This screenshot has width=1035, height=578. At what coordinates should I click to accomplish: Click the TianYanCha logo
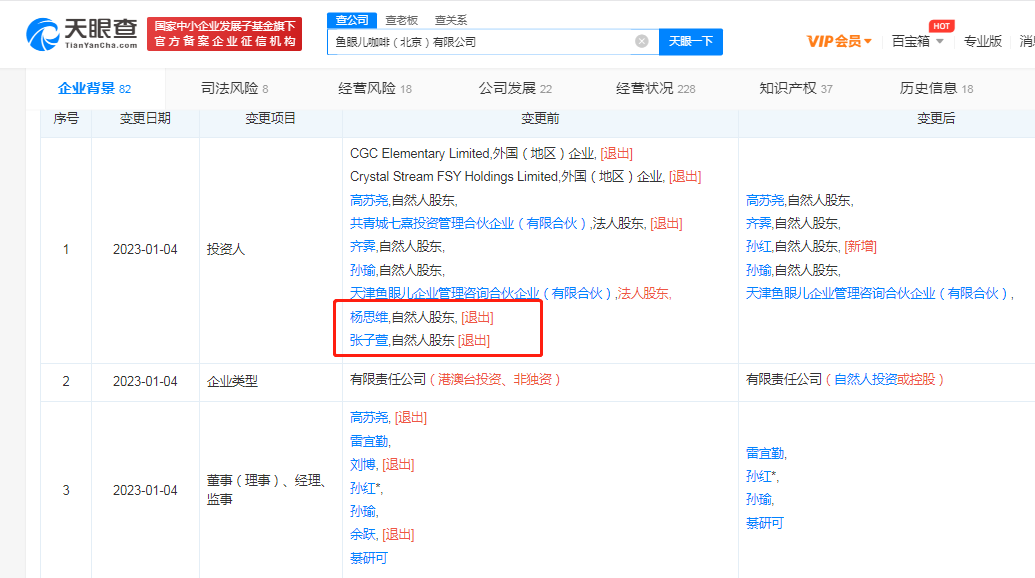coord(82,34)
